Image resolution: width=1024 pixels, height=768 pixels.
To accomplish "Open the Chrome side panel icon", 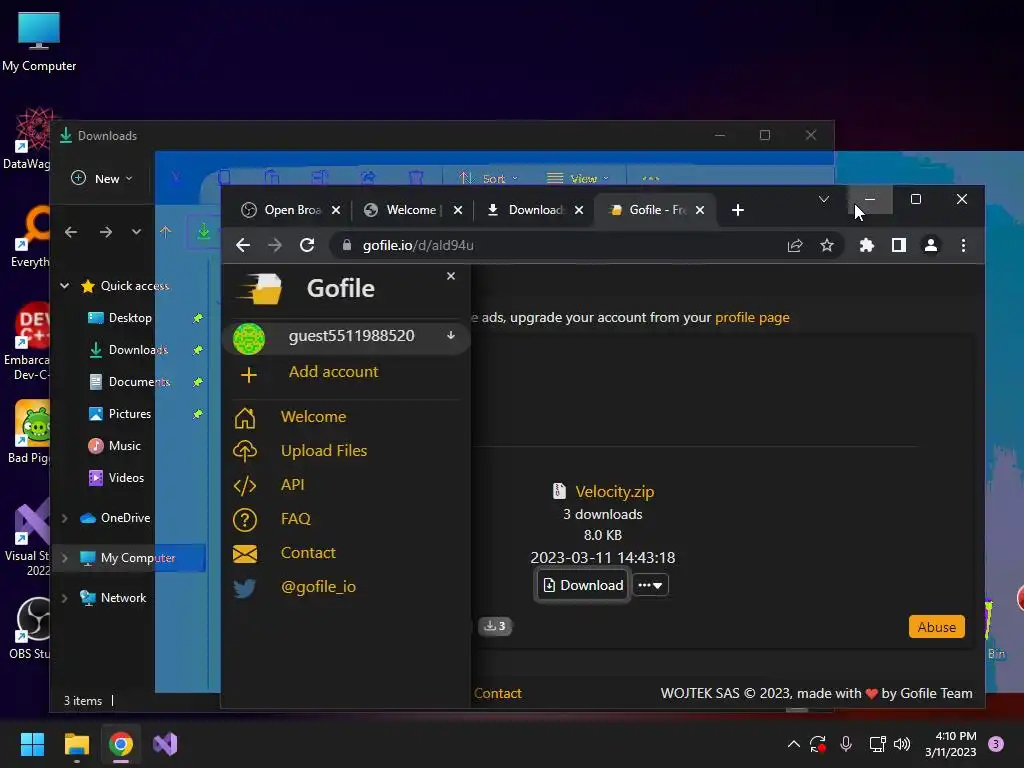I will pos(899,246).
